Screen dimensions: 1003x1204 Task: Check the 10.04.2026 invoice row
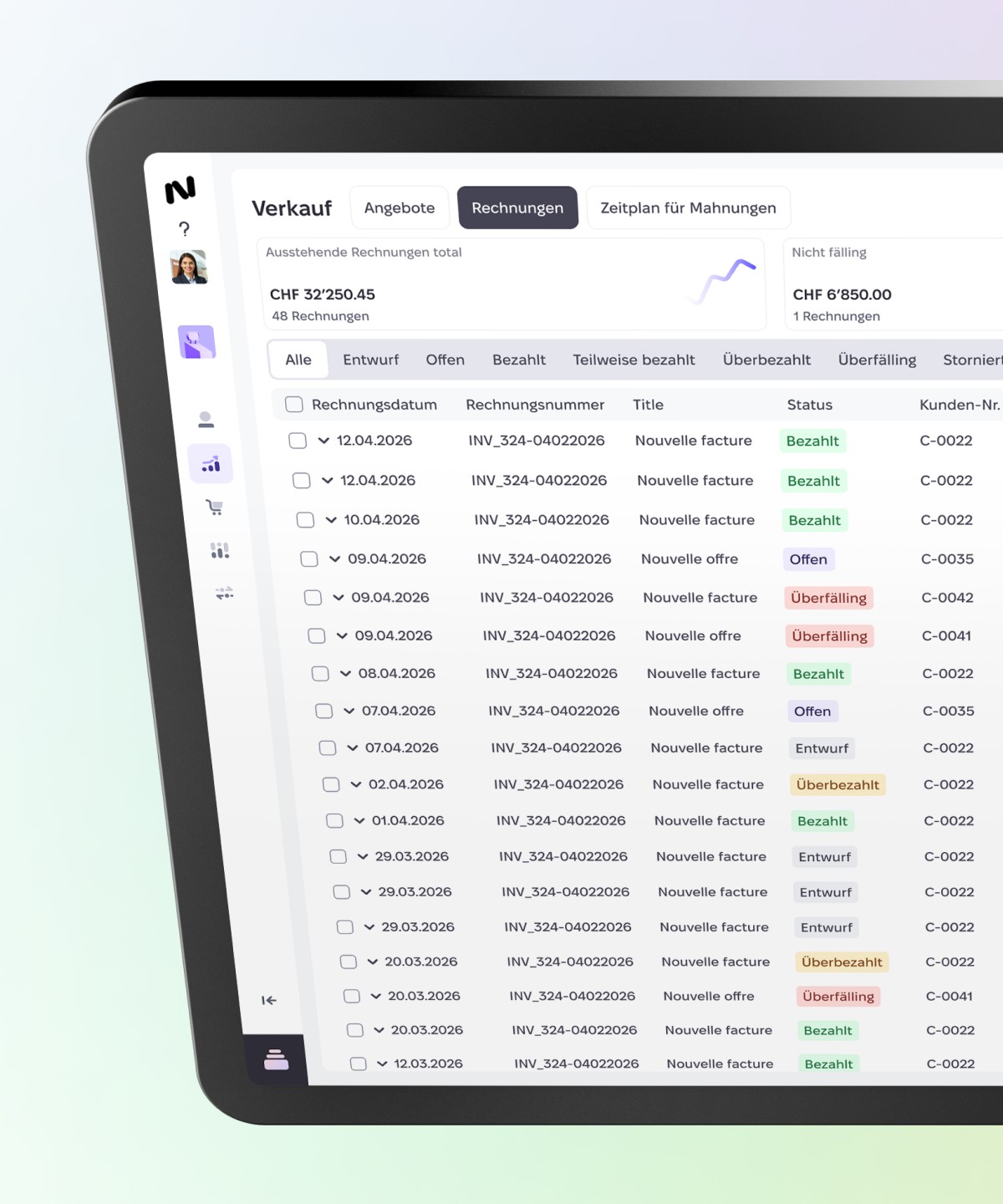[x=305, y=520]
